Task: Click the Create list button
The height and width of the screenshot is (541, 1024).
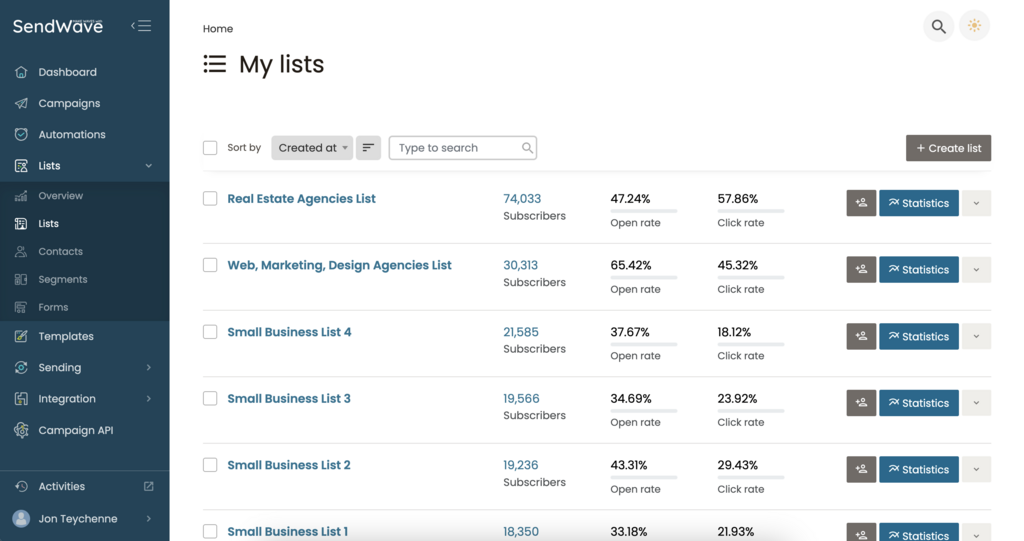Action: tap(948, 148)
